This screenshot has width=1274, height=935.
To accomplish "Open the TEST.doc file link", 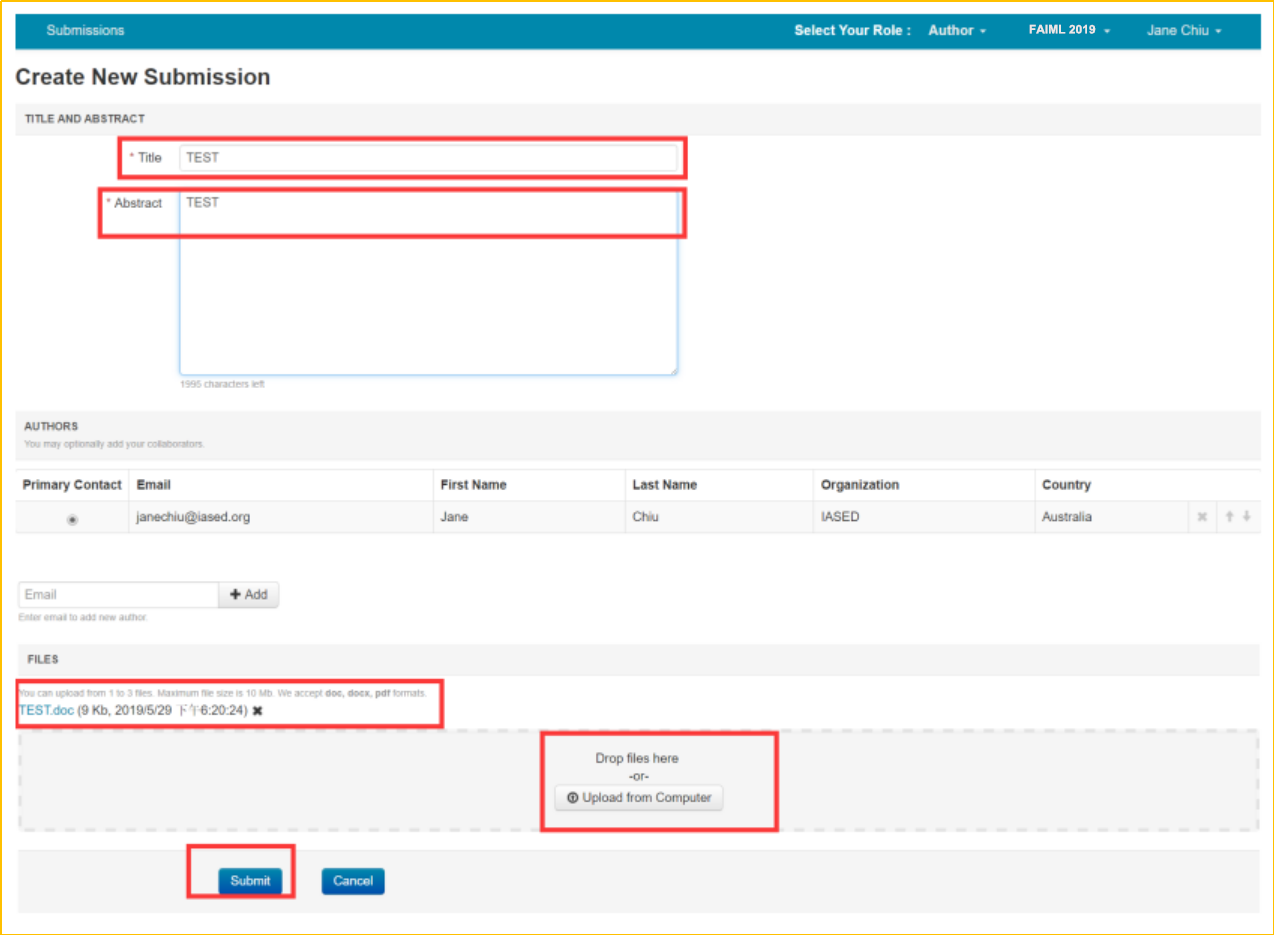I will [46, 711].
